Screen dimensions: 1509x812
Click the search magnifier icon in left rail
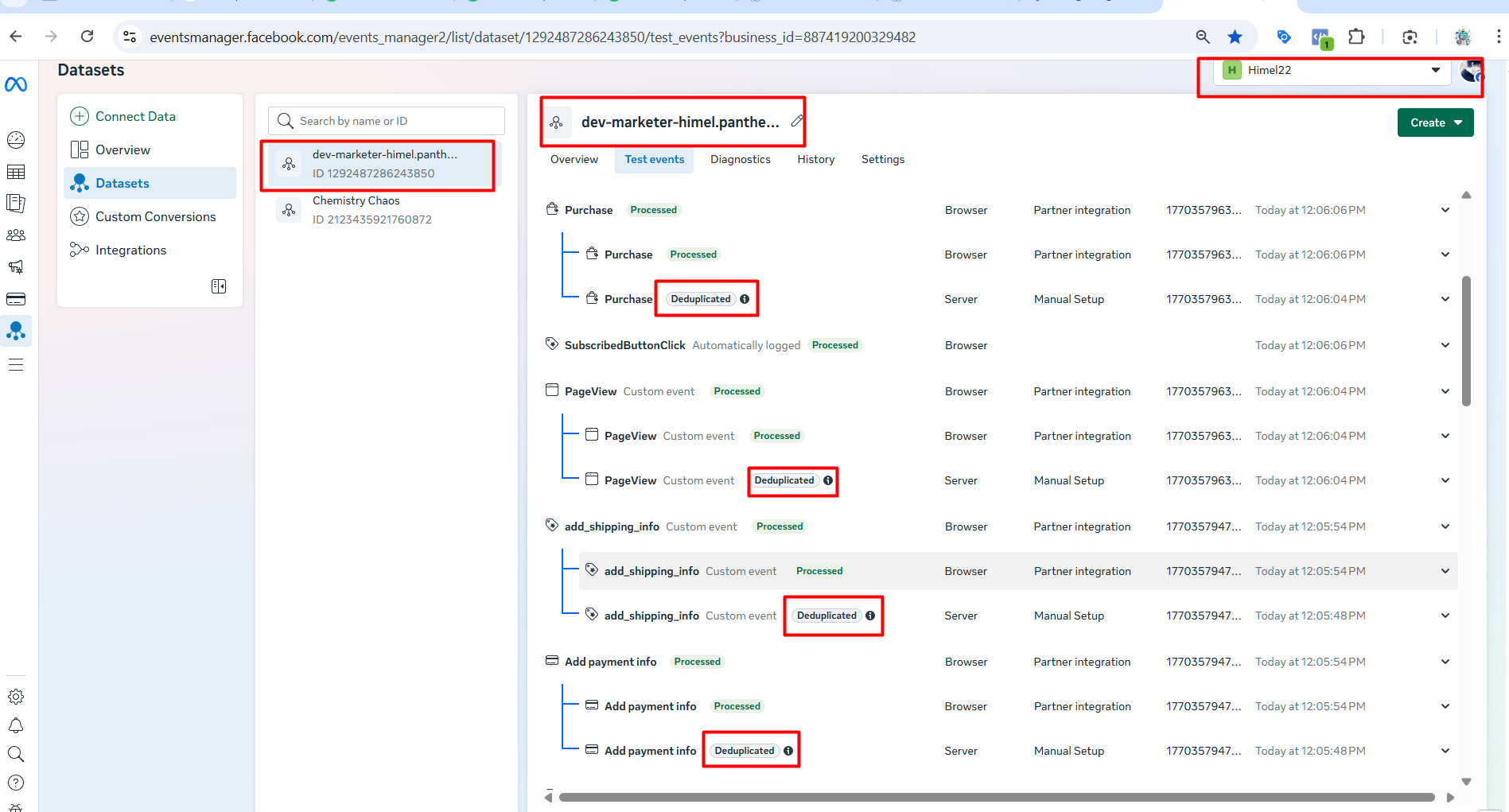click(x=16, y=754)
